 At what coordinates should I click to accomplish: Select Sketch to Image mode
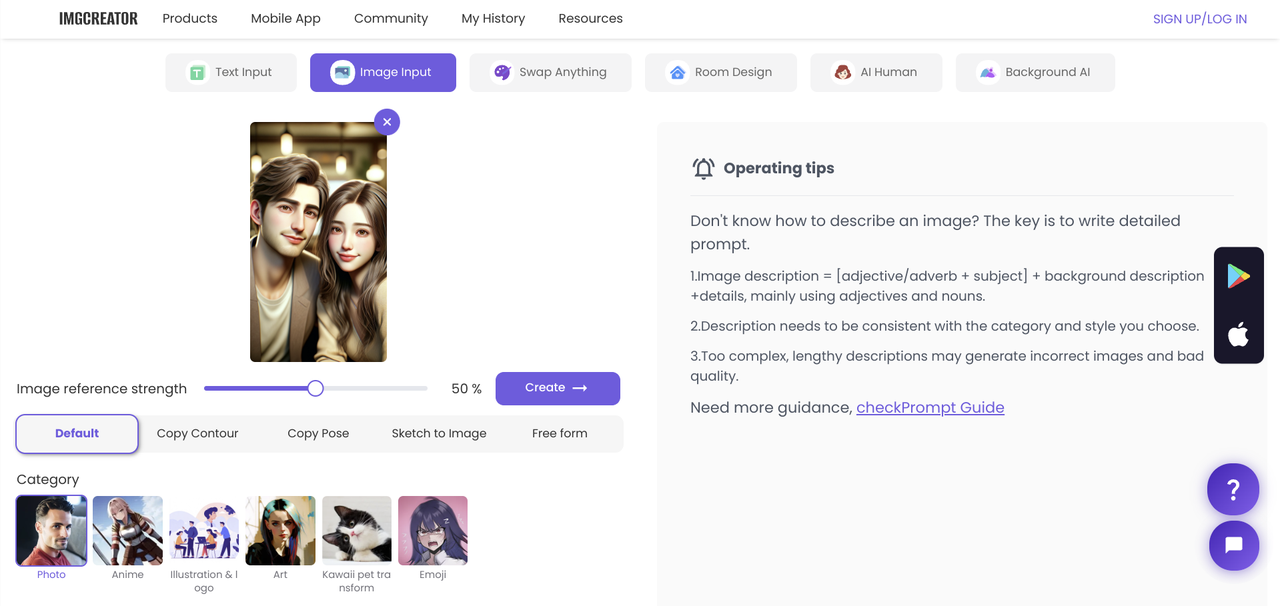pos(439,434)
